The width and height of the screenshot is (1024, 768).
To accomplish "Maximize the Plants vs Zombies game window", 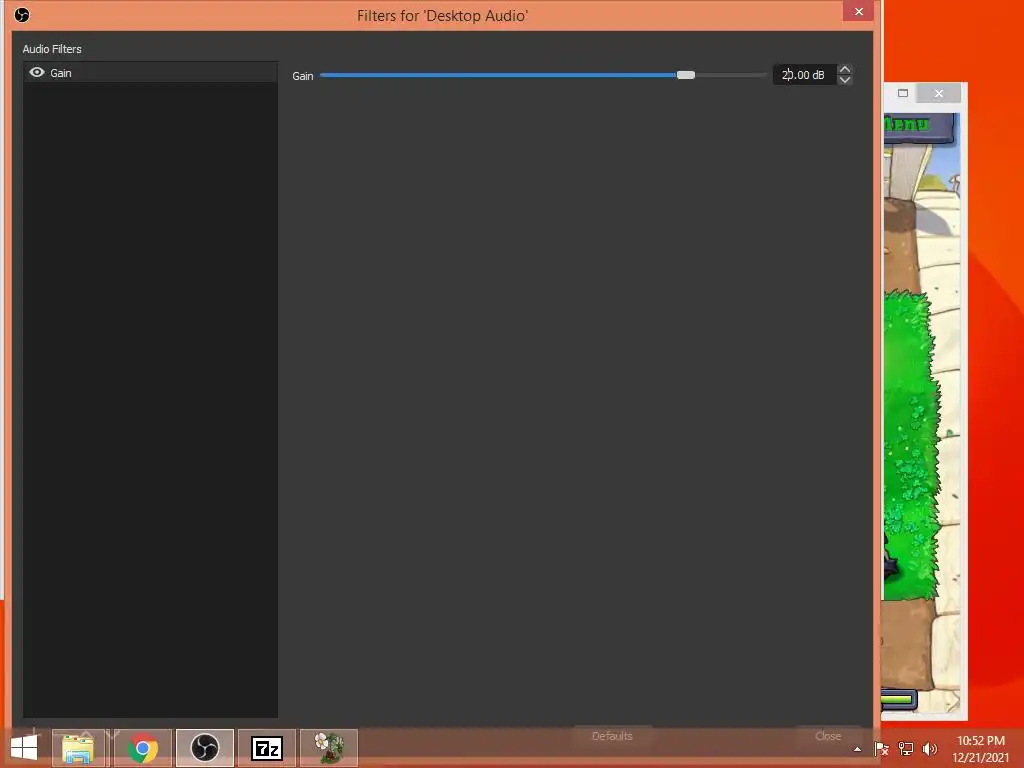I will 903,93.
